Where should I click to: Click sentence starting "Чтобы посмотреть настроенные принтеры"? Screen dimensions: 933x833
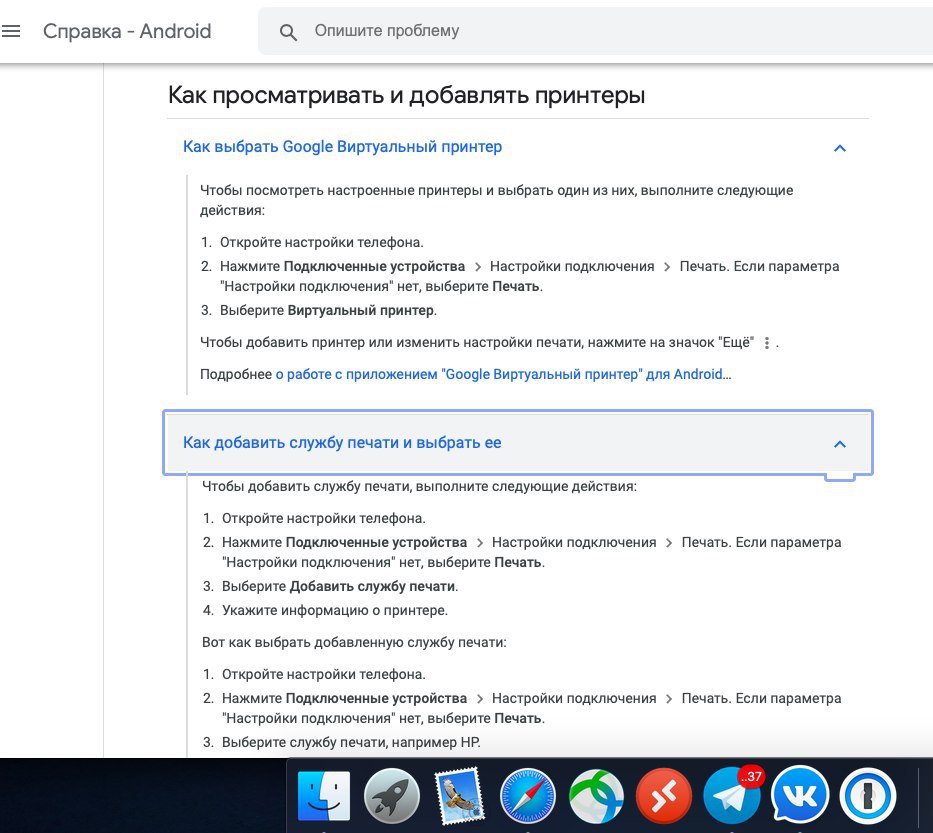(x=496, y=200)
